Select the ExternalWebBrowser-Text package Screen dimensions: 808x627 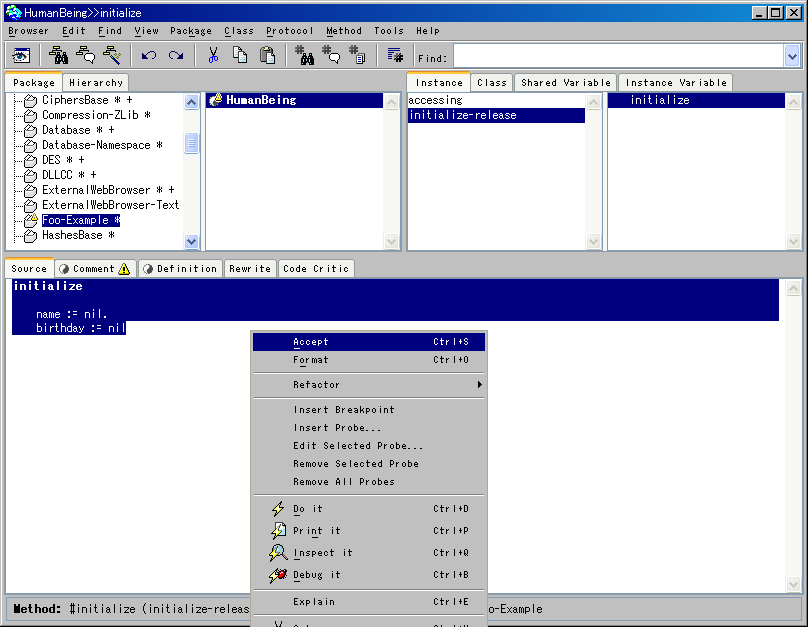[110, 205]
